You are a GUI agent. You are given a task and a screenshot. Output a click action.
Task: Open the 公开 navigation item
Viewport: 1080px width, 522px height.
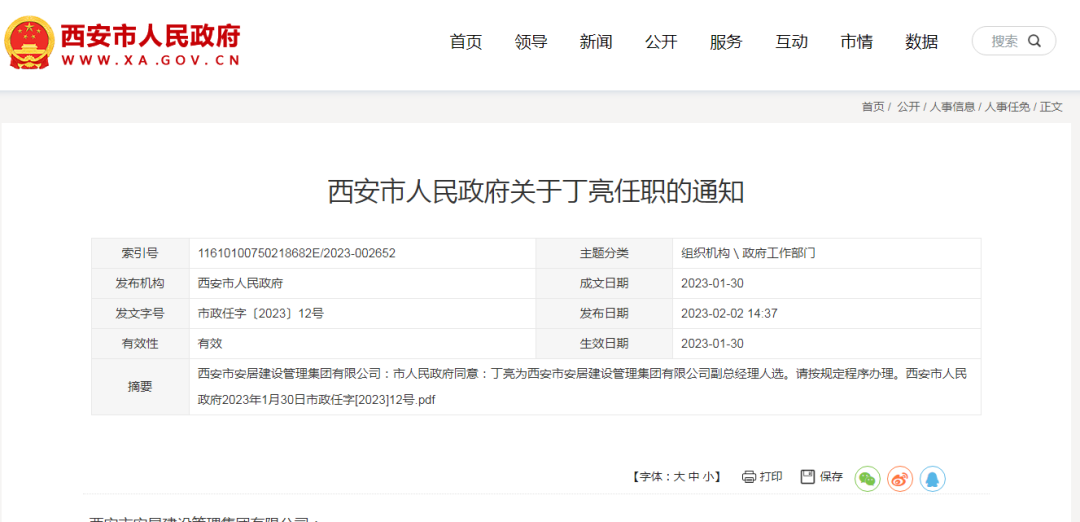[x=661, y=42]
